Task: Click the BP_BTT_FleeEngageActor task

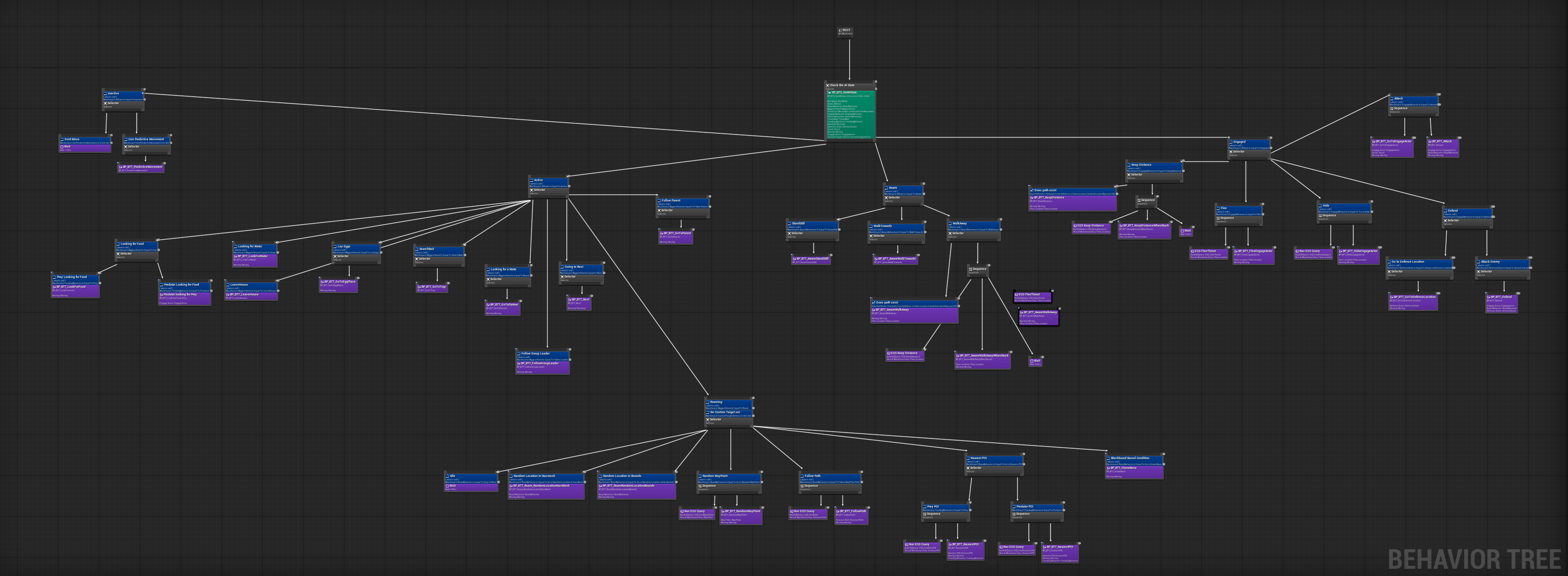Action: coord(1253,256)
